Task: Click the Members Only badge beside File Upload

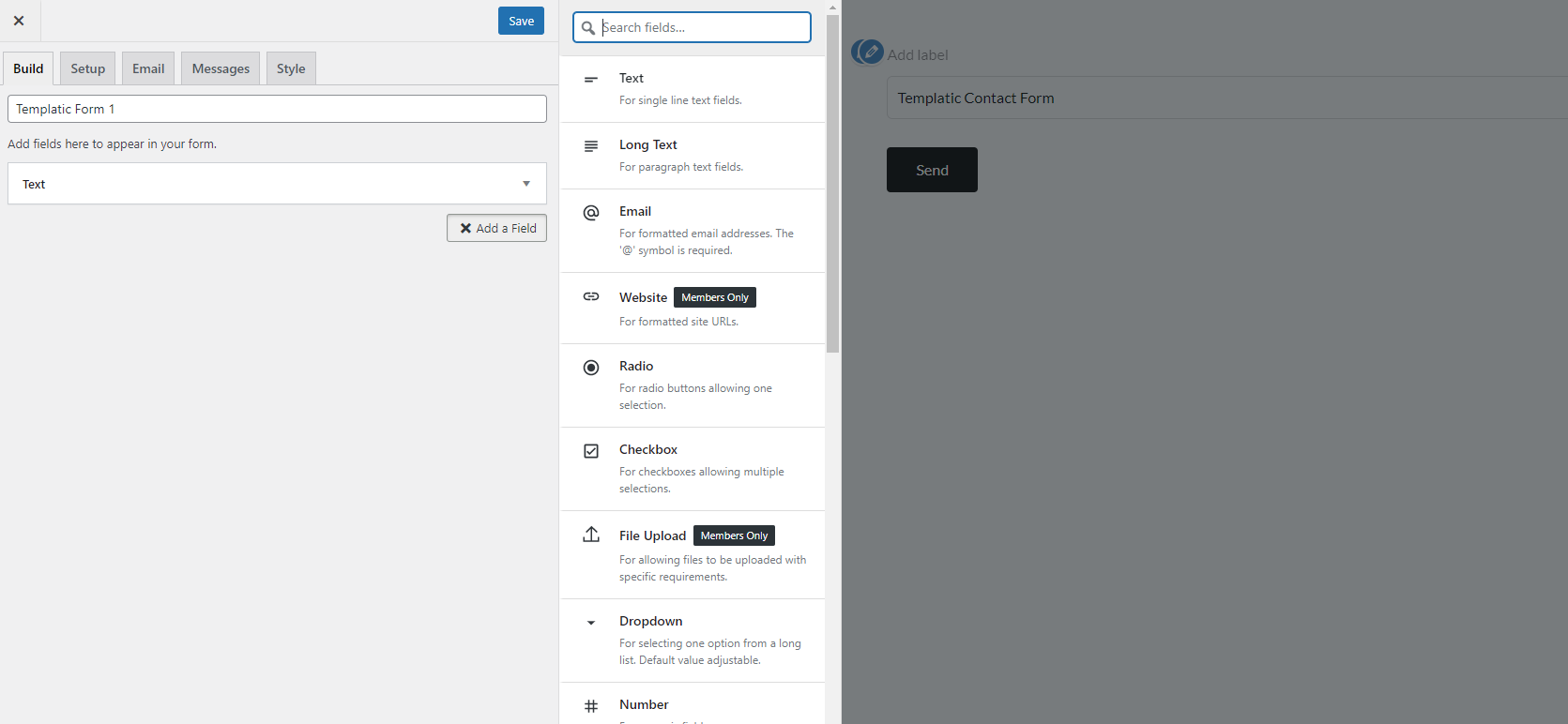Action: click(734, 535)
